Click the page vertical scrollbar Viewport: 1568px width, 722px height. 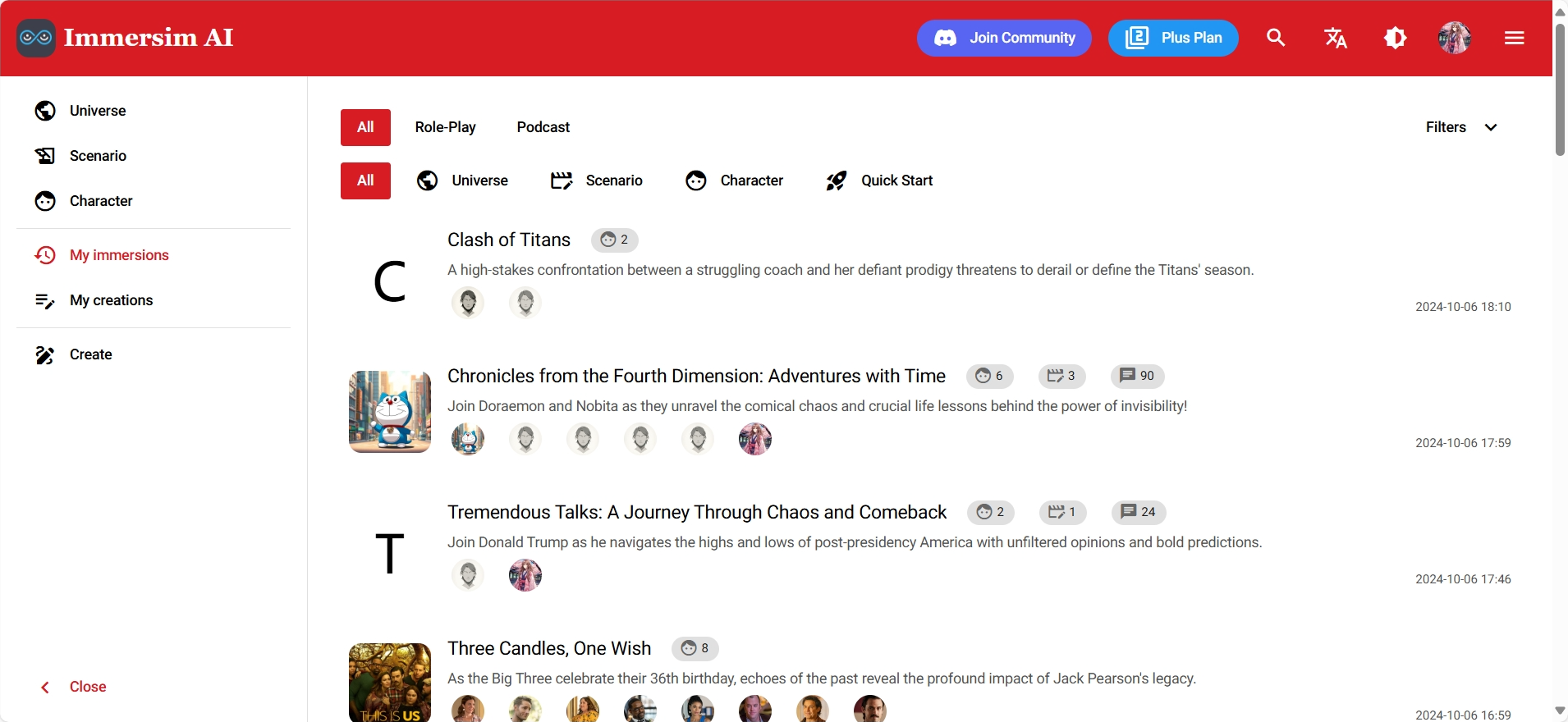pos(1560,89)
